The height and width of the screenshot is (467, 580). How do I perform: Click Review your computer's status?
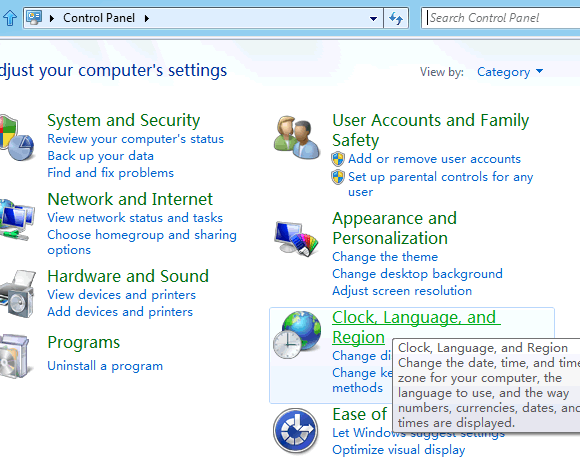coord(135,139)
